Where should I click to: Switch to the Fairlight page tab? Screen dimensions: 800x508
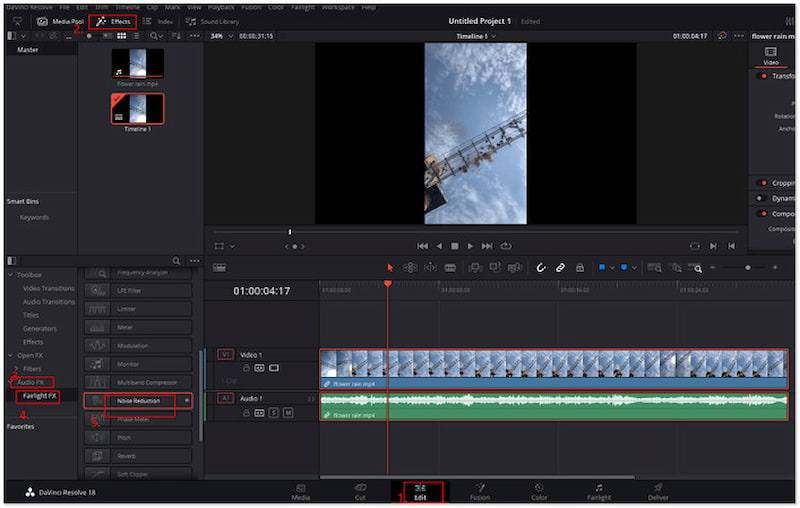(x=598, y=491)
